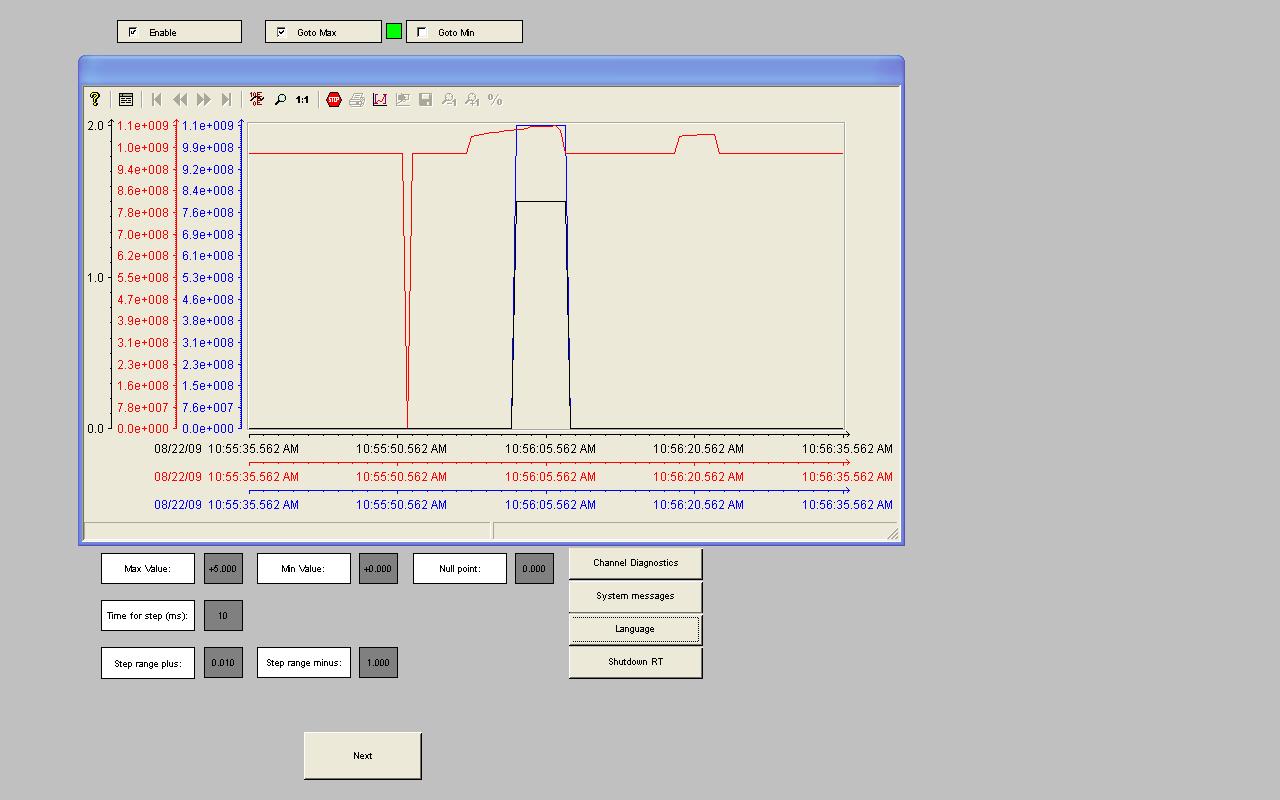Click the trend curve selection icon
1280x800 pixels.
click(x=380, y=100)
